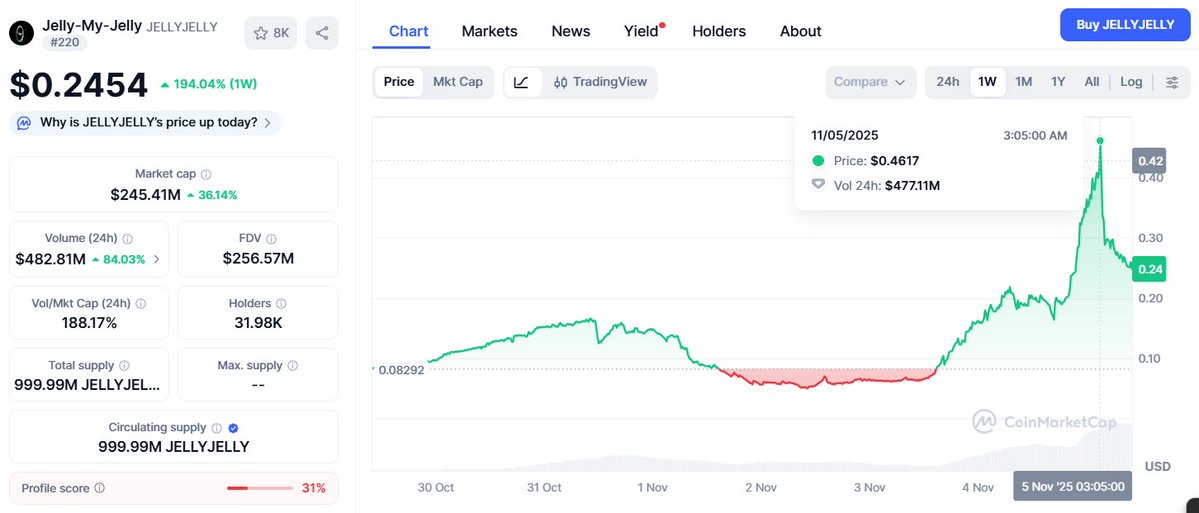Switch to the Holders tab

coord(719,31)
